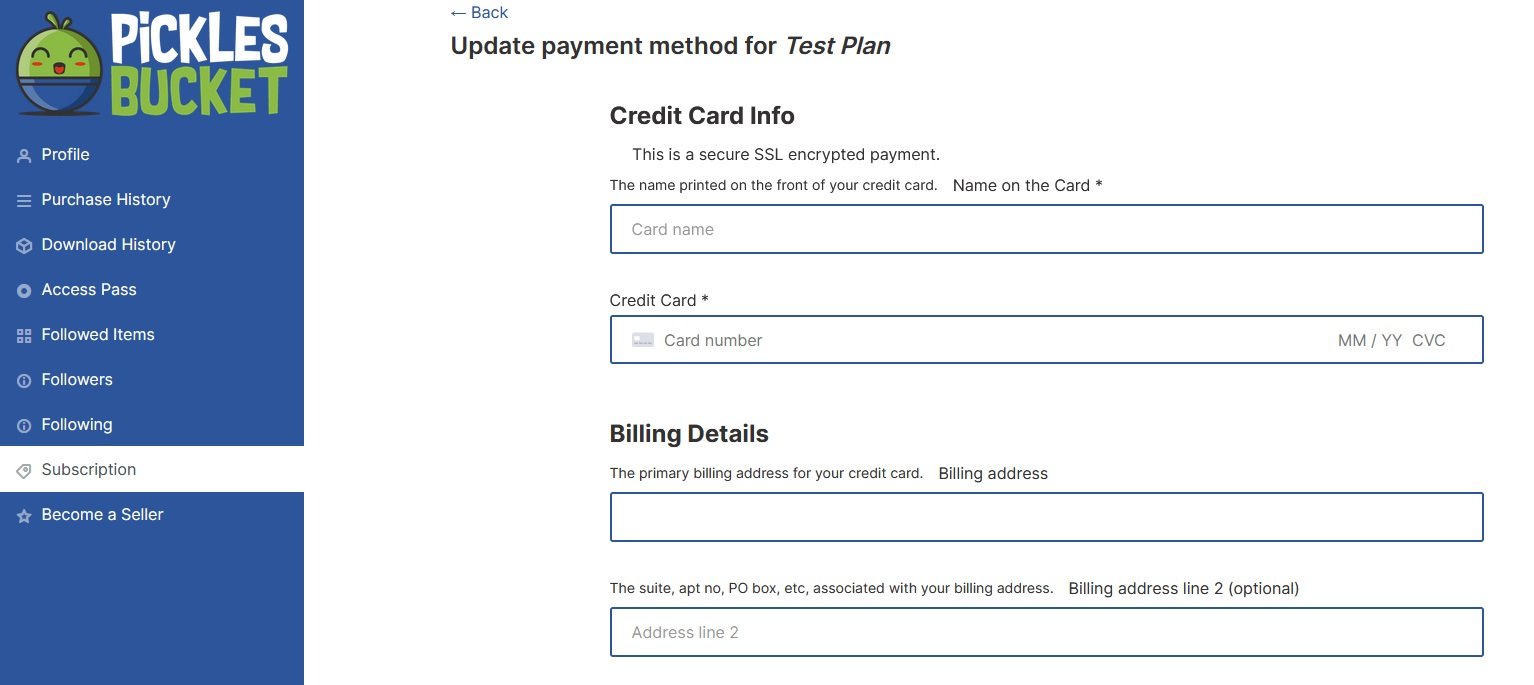Open Followers from the sidebar

(x=77, y=380)
